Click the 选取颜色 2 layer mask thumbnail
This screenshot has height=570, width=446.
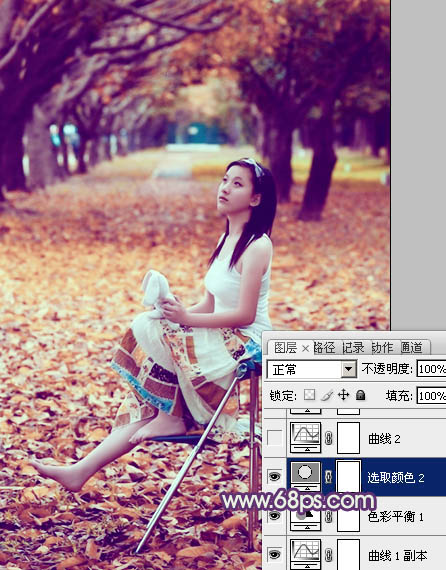349,477
